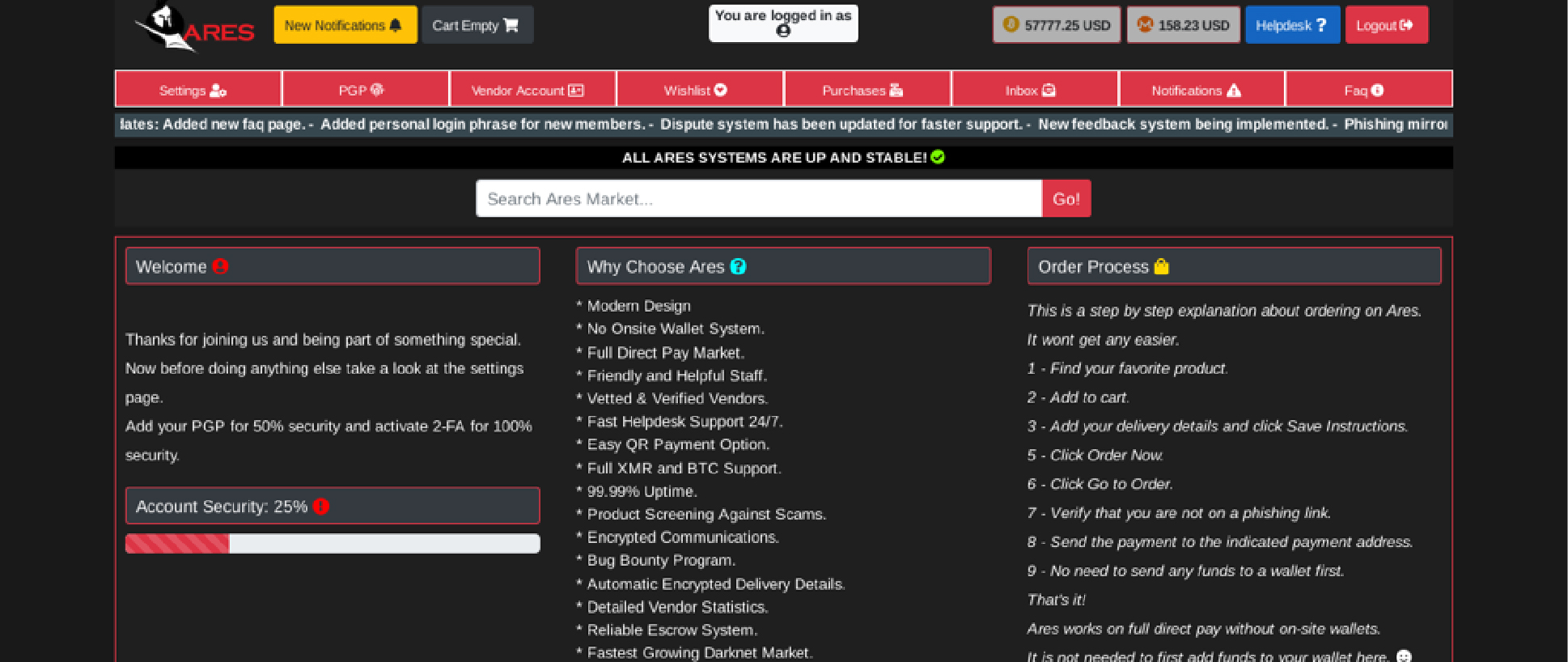Image resolution: width=1568 pixels, height=662 pixels.
Task: Open the Cart Empty shopping cart
Action: click(x=477, y=25)
